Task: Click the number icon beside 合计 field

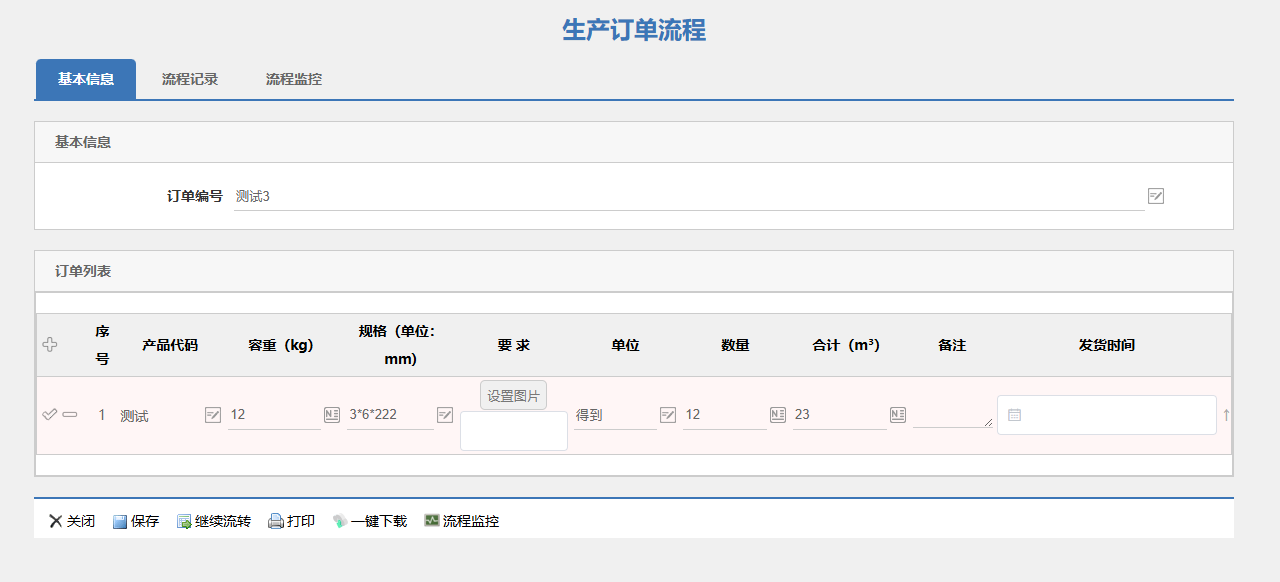Action: (898, 415)
